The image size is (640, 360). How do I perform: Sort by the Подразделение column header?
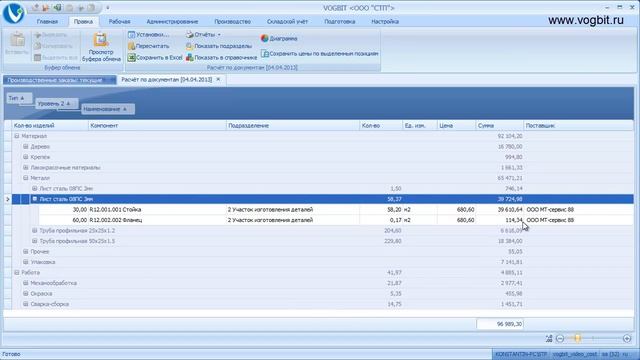tap(293, 126)
